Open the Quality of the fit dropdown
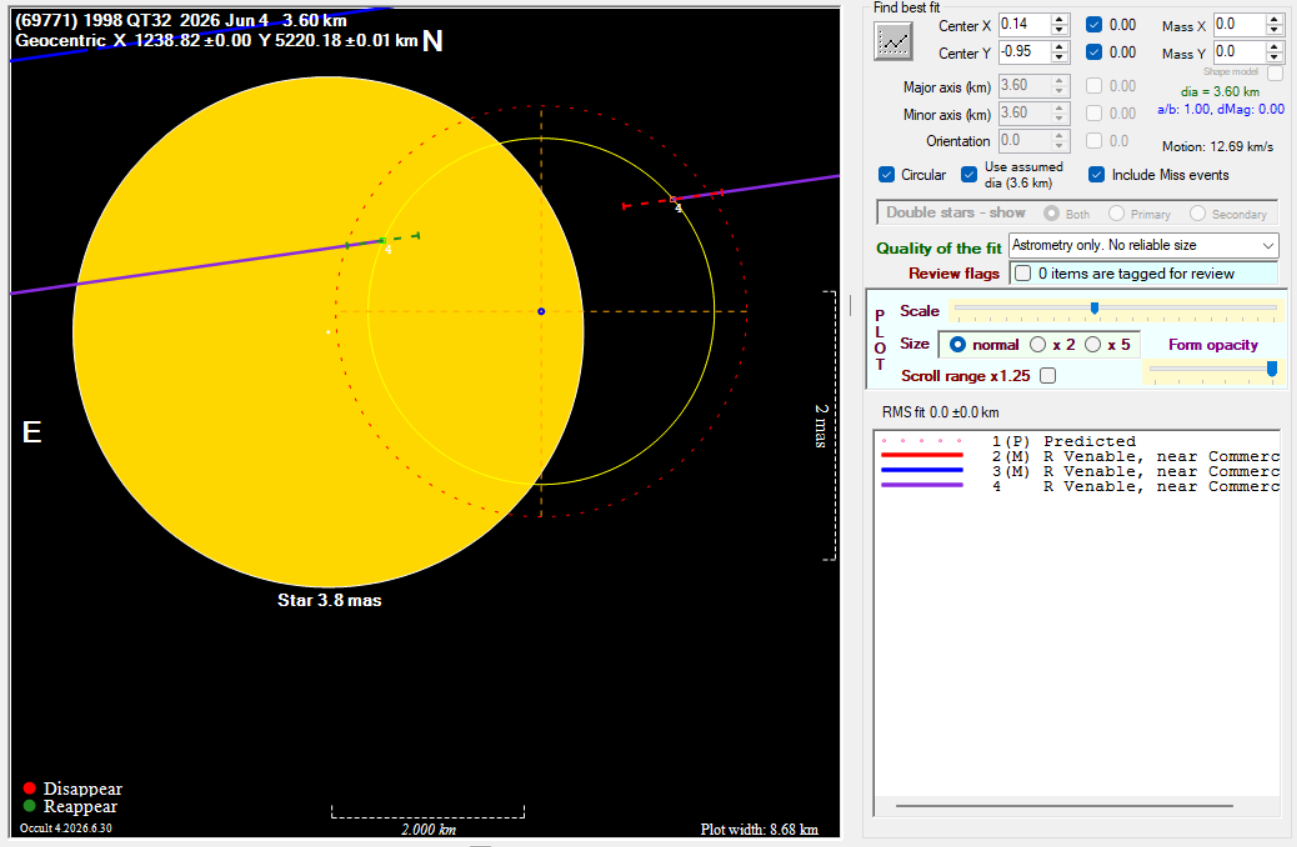1297x847 pixels. pos(1144,245)
